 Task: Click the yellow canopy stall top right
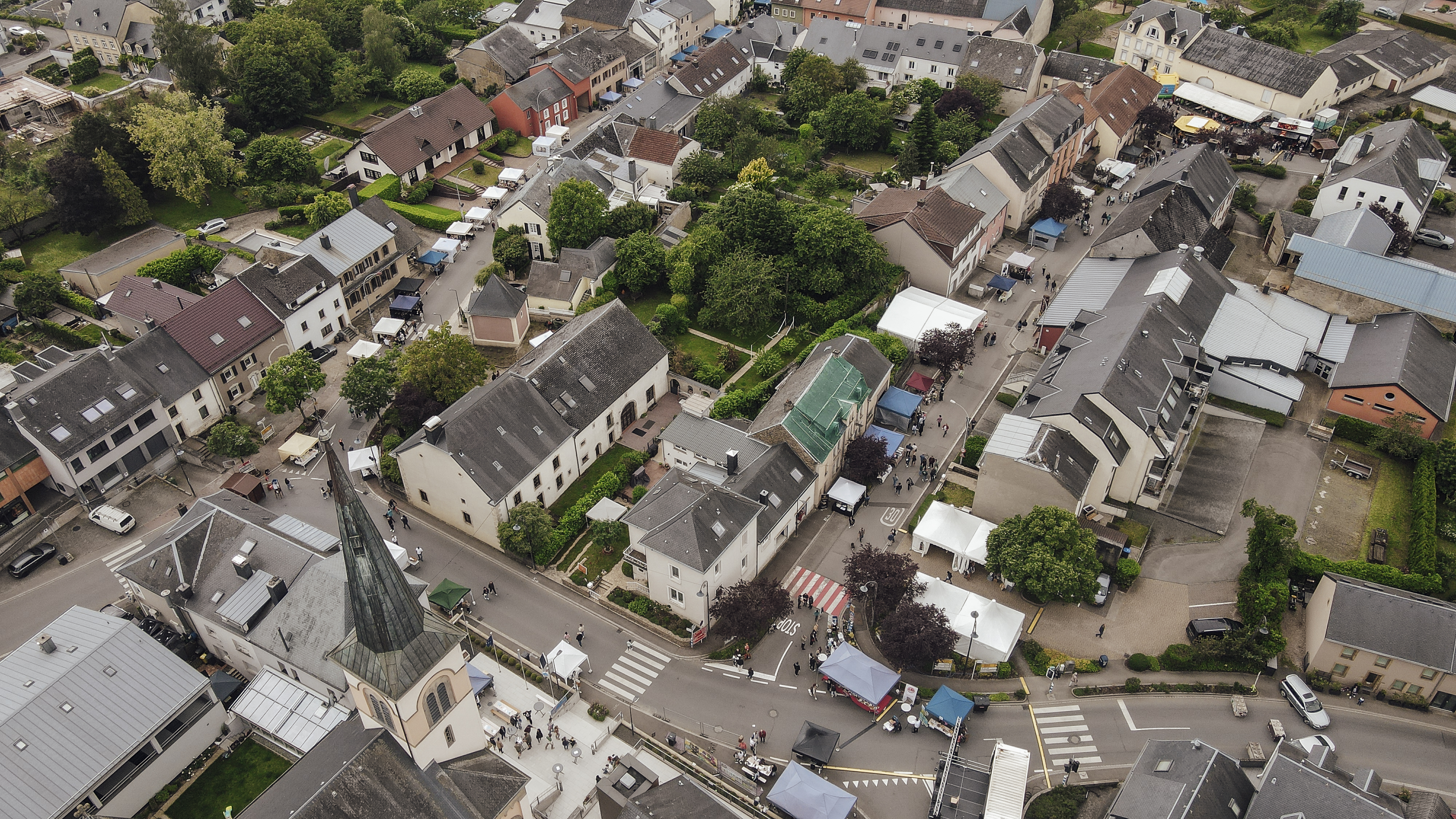[x=1196, y=124]
